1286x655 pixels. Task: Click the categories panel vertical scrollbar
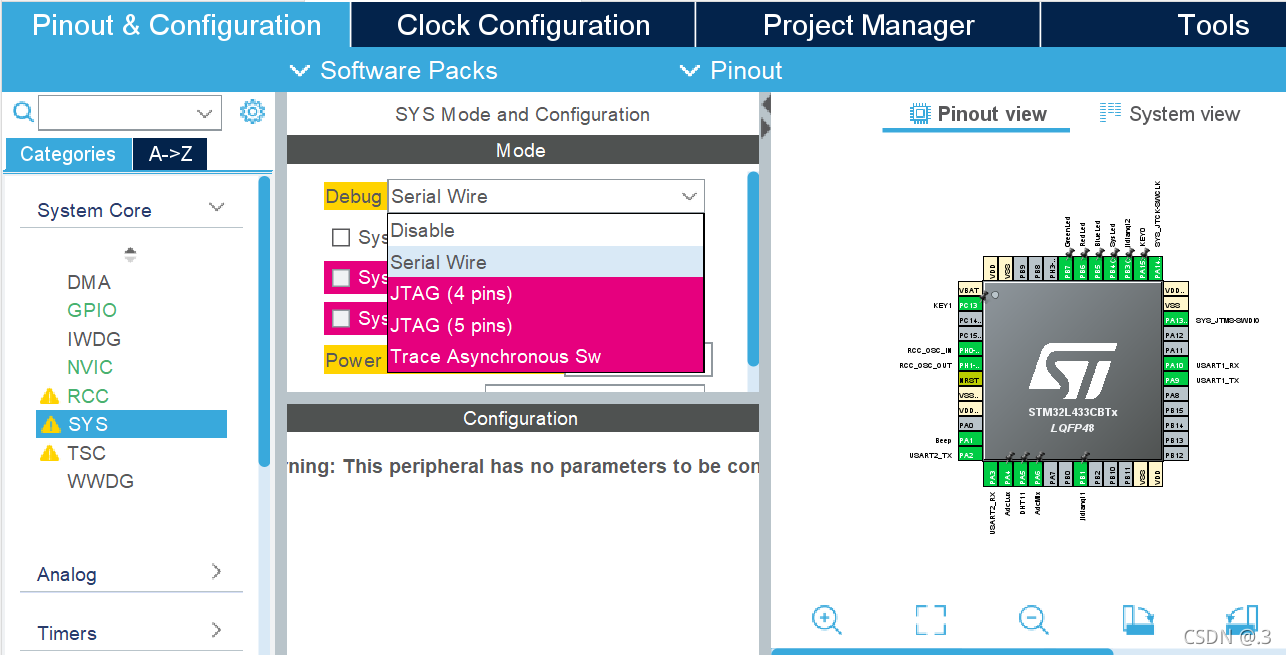[264, 320]
